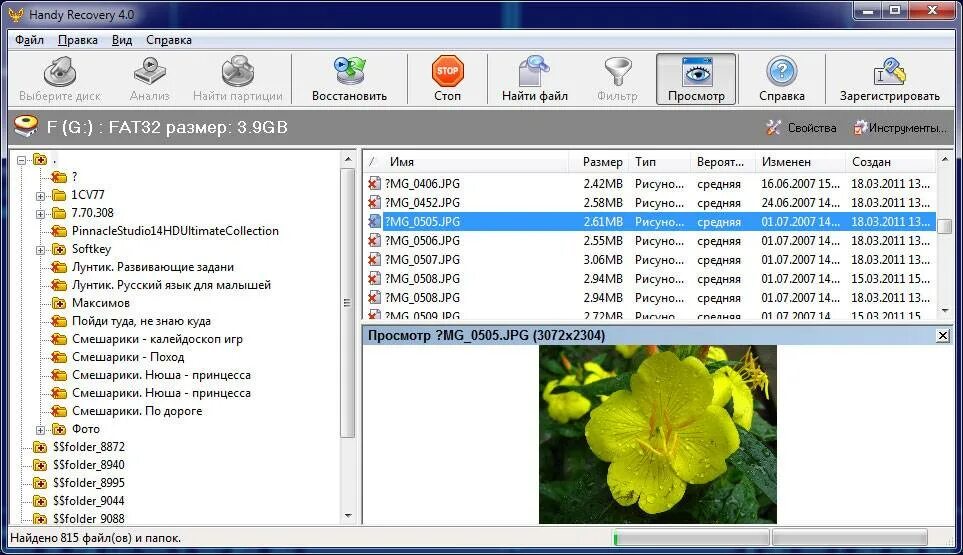963x555 pixels.
Task: Click the deleted-file icon of ?MG_0506.JPG
Action: click(x=374, y=241)
